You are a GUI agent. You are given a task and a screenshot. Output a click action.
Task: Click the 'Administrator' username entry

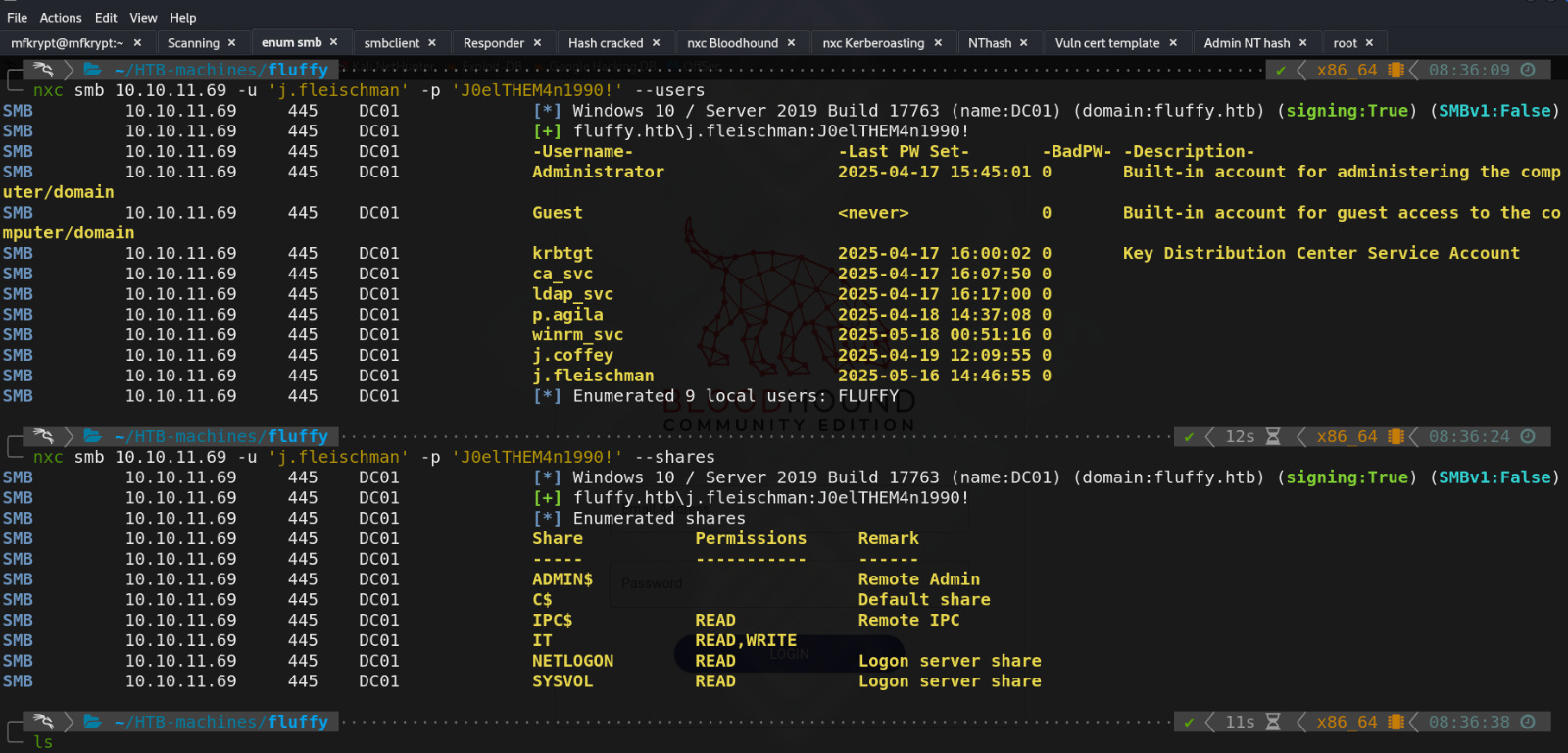tap(598, 172)
